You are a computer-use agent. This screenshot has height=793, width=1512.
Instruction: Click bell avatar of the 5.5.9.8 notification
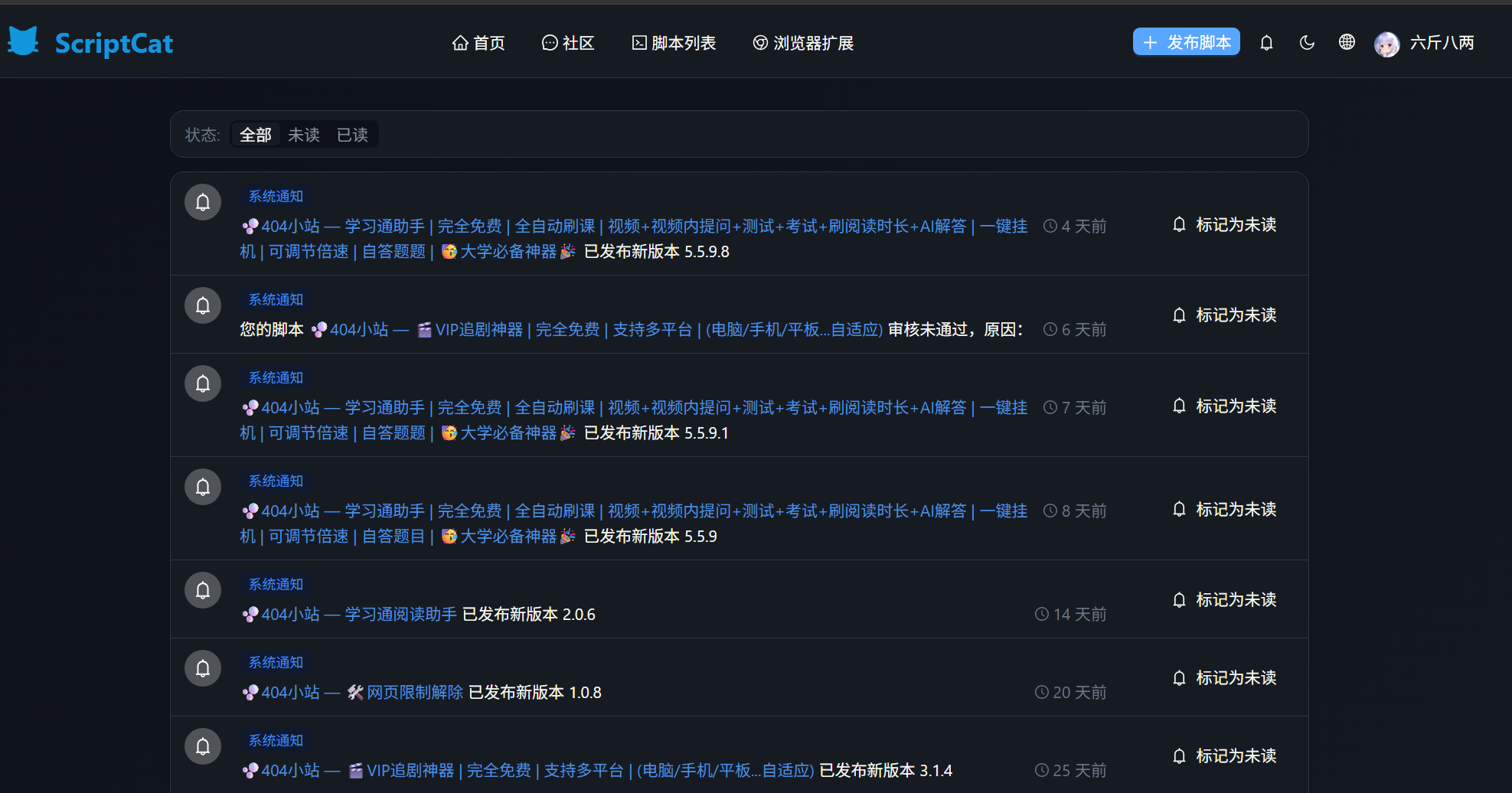coord(203,202)
